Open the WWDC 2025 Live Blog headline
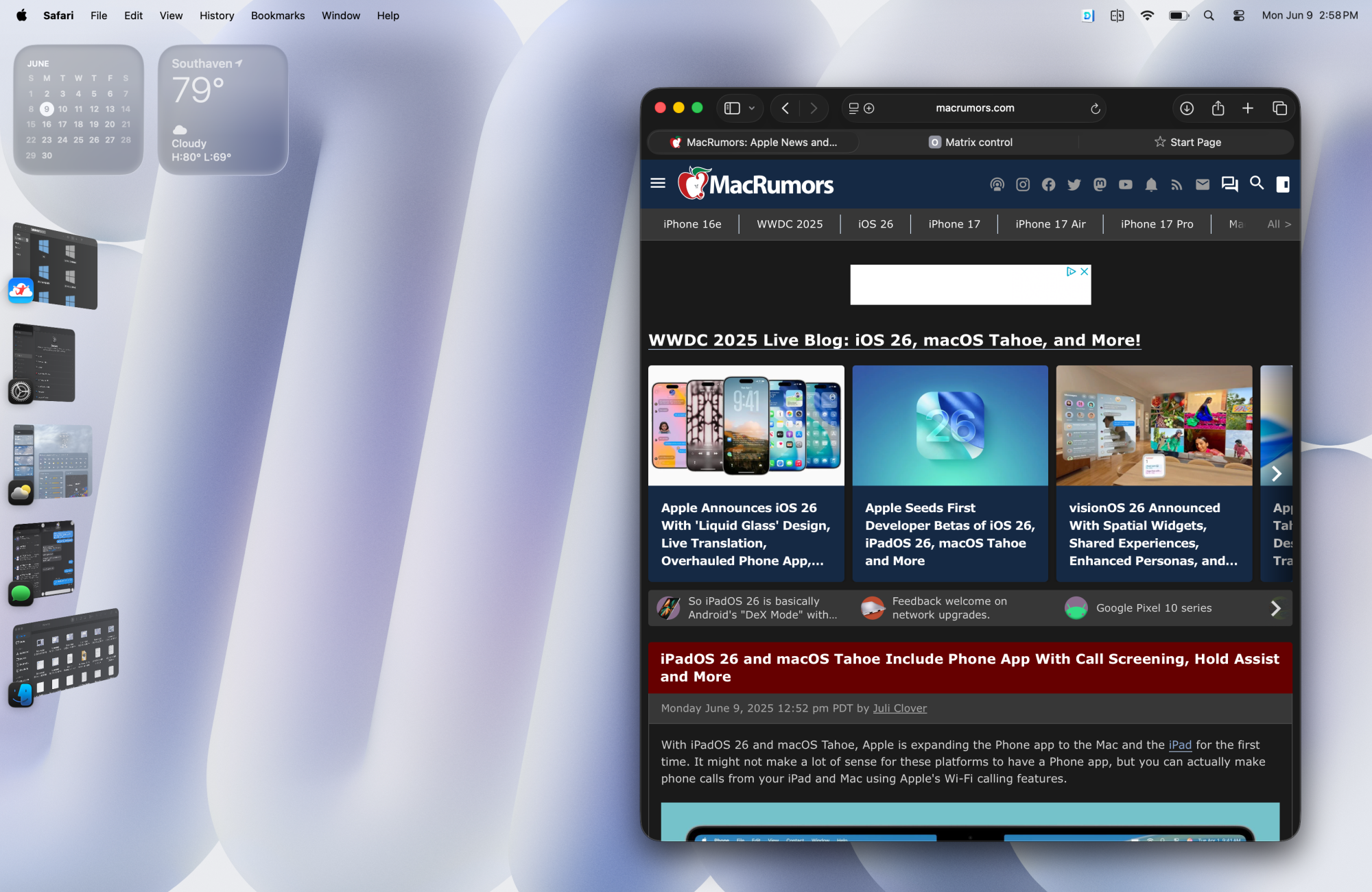 click(x=894, y=340)
